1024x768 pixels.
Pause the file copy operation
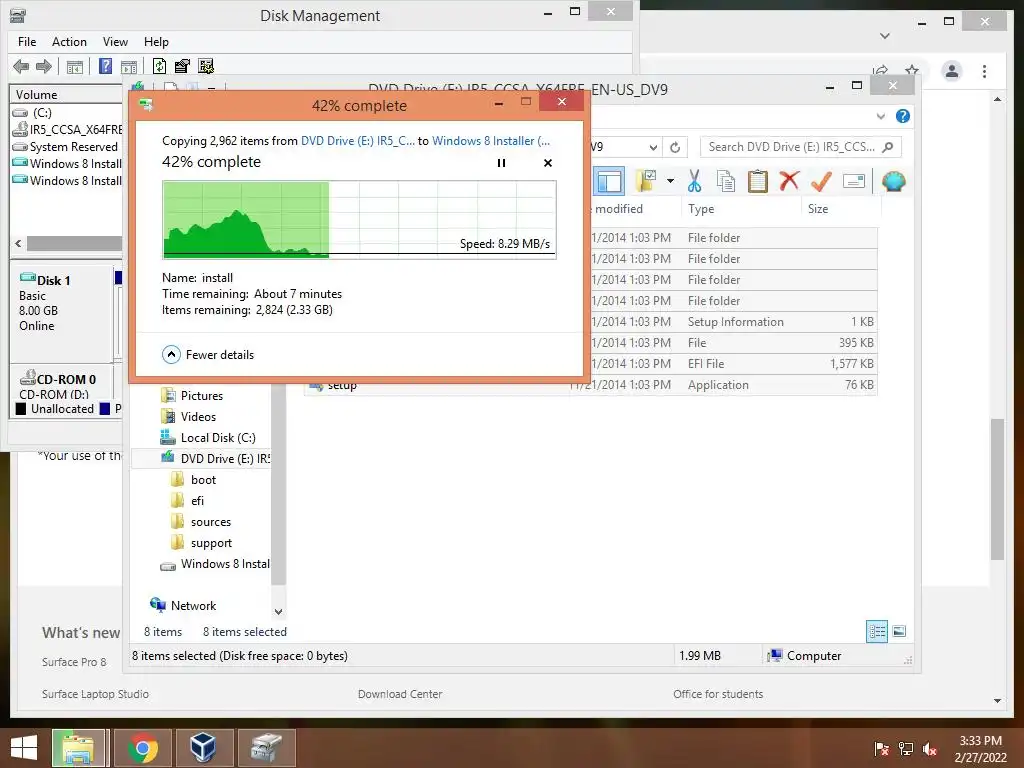(502, 163)
